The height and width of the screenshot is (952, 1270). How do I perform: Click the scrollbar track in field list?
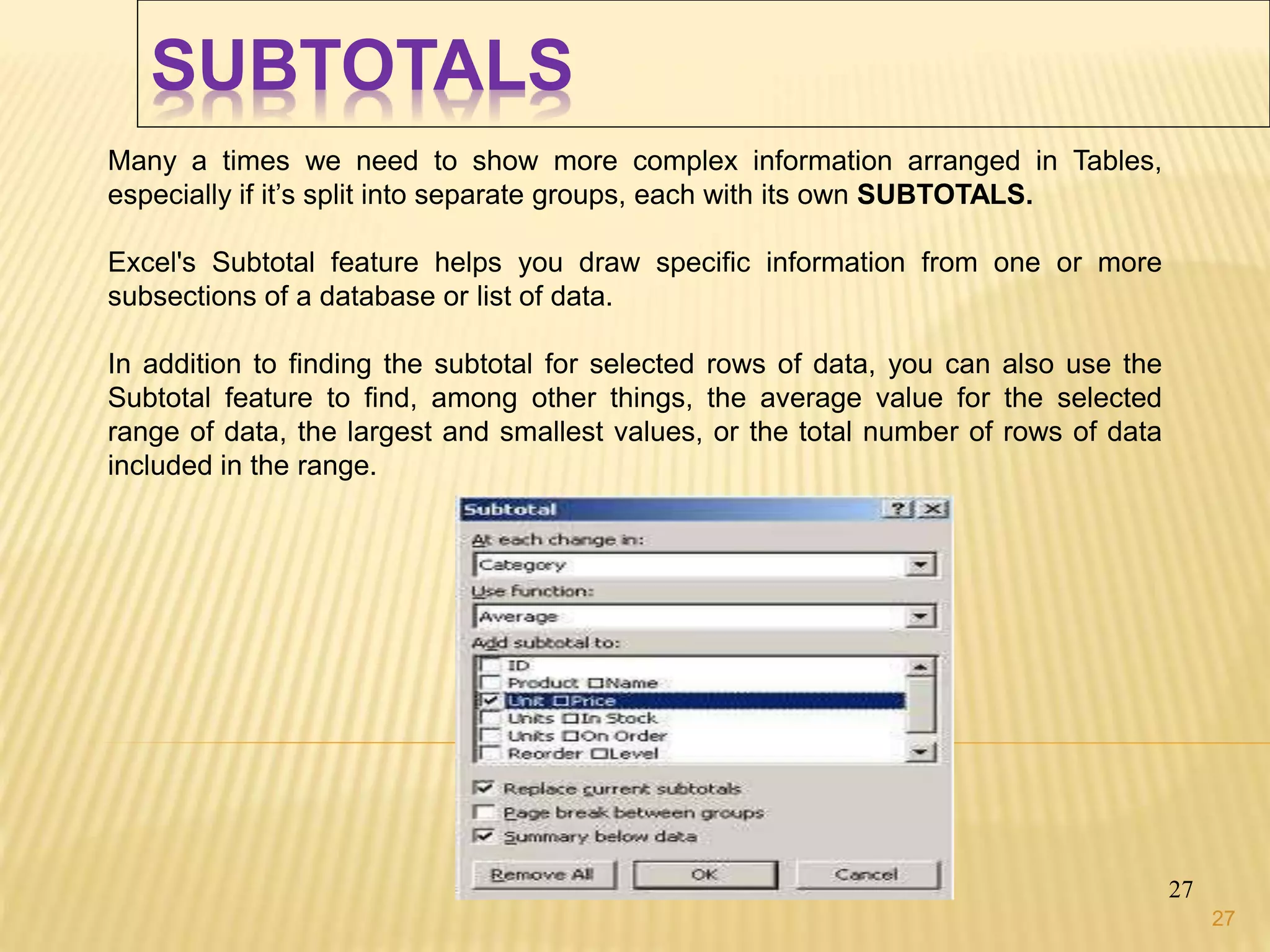(x=920, y=710)
